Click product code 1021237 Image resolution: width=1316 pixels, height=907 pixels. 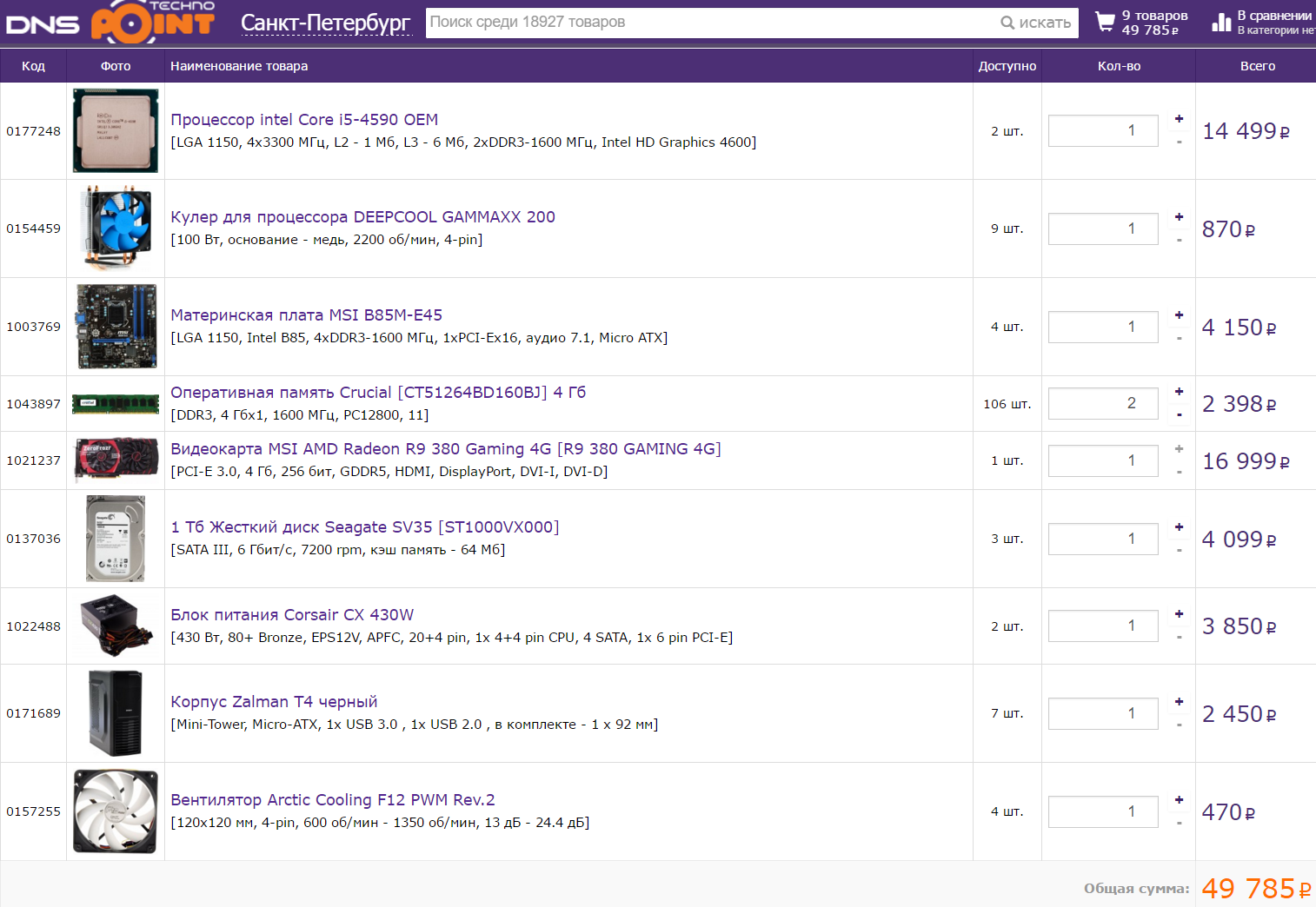point(33,460)
